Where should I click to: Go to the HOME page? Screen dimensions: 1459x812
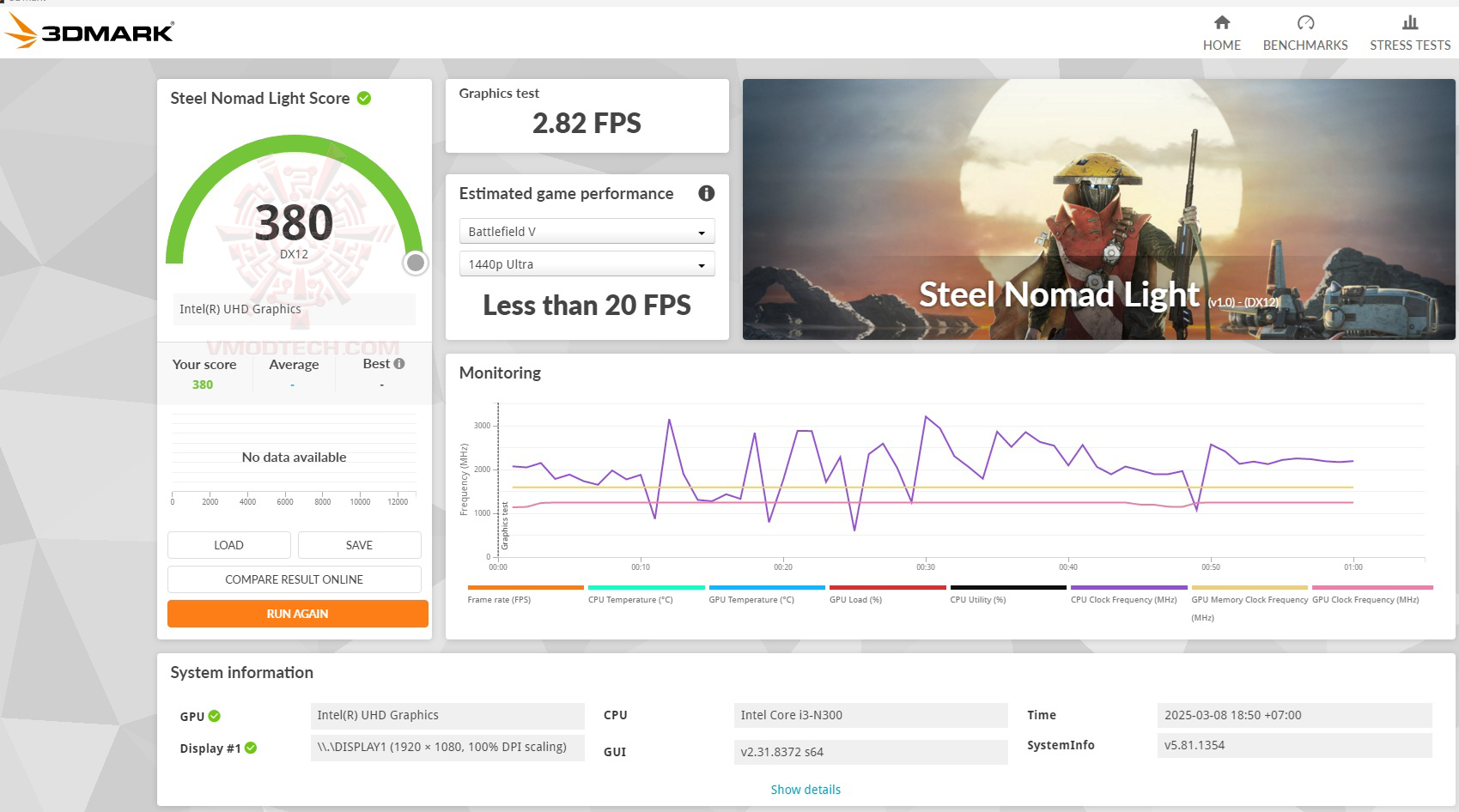[x=1221, y=33]
